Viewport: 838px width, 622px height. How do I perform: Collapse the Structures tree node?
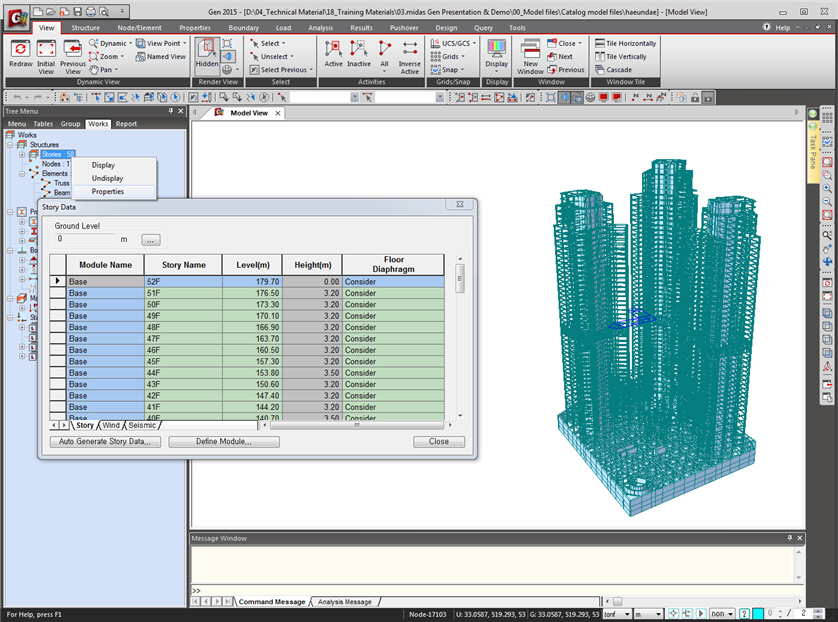(10, 145)
